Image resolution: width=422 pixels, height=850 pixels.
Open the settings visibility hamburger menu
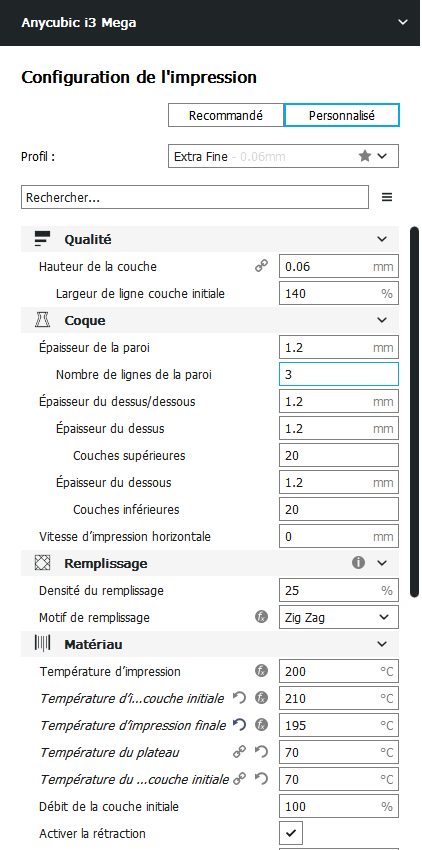[387, 197]
